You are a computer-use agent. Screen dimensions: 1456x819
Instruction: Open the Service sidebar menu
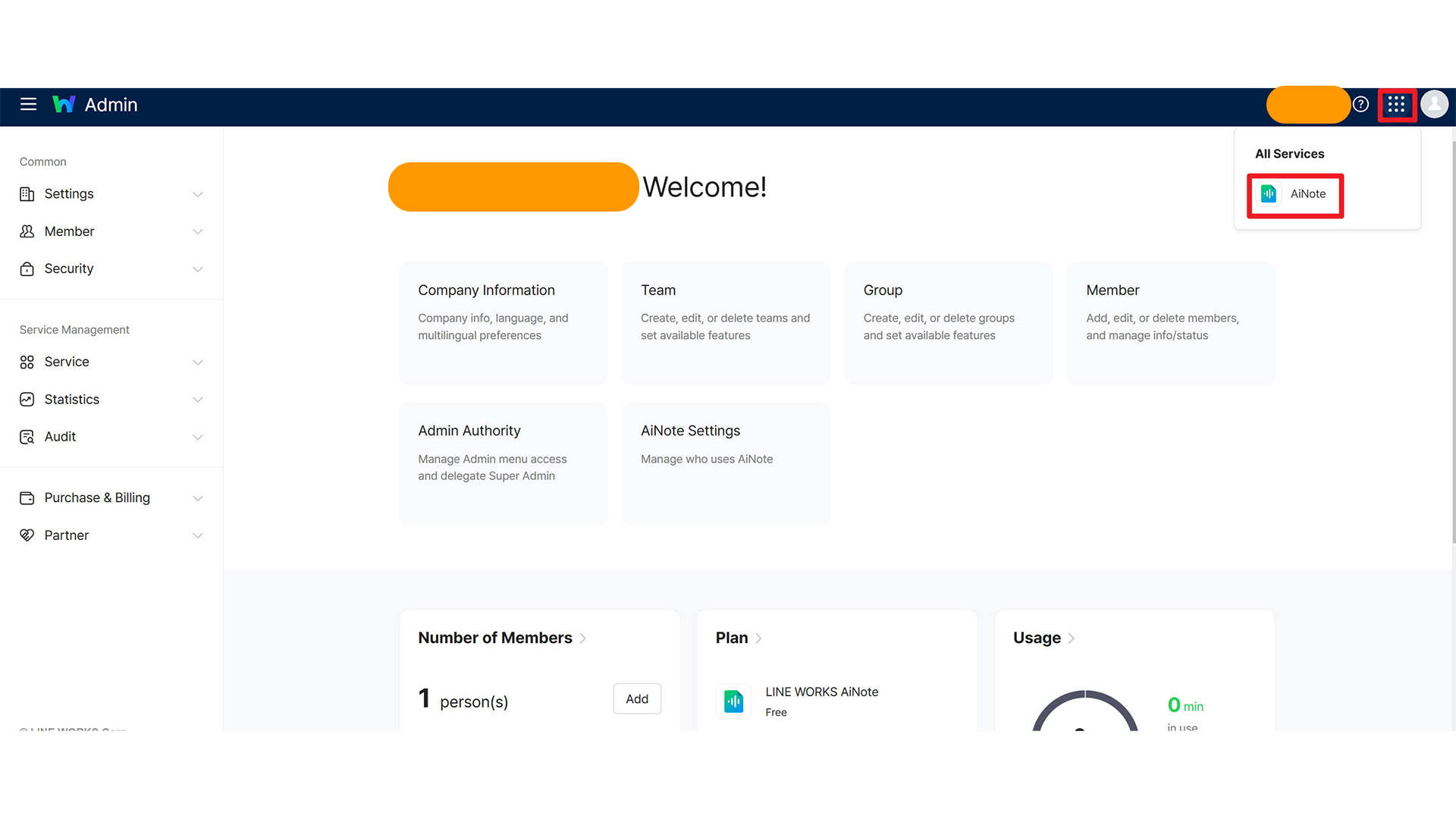click(111, 362)
